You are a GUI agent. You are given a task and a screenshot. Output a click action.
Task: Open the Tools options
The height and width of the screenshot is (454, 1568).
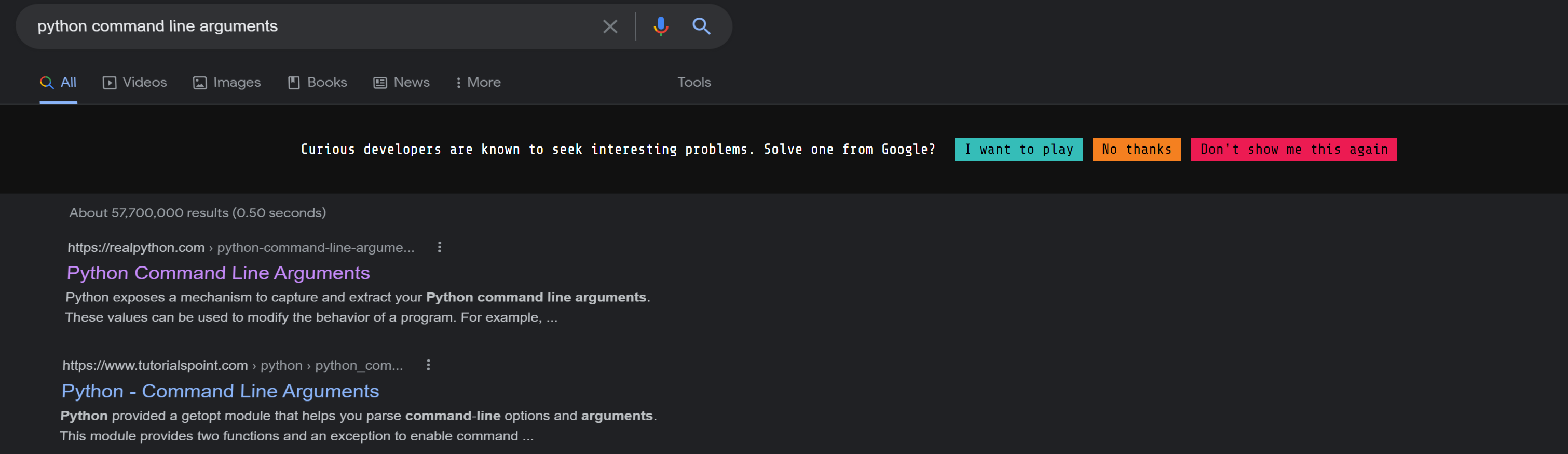point(694,82)
